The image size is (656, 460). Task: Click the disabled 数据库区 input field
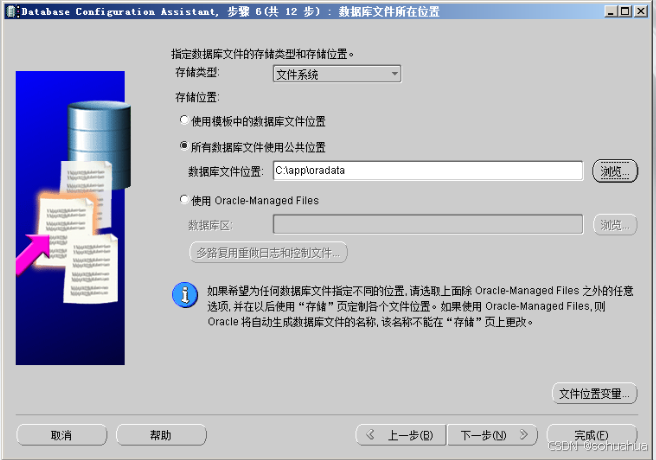(428, 225)
